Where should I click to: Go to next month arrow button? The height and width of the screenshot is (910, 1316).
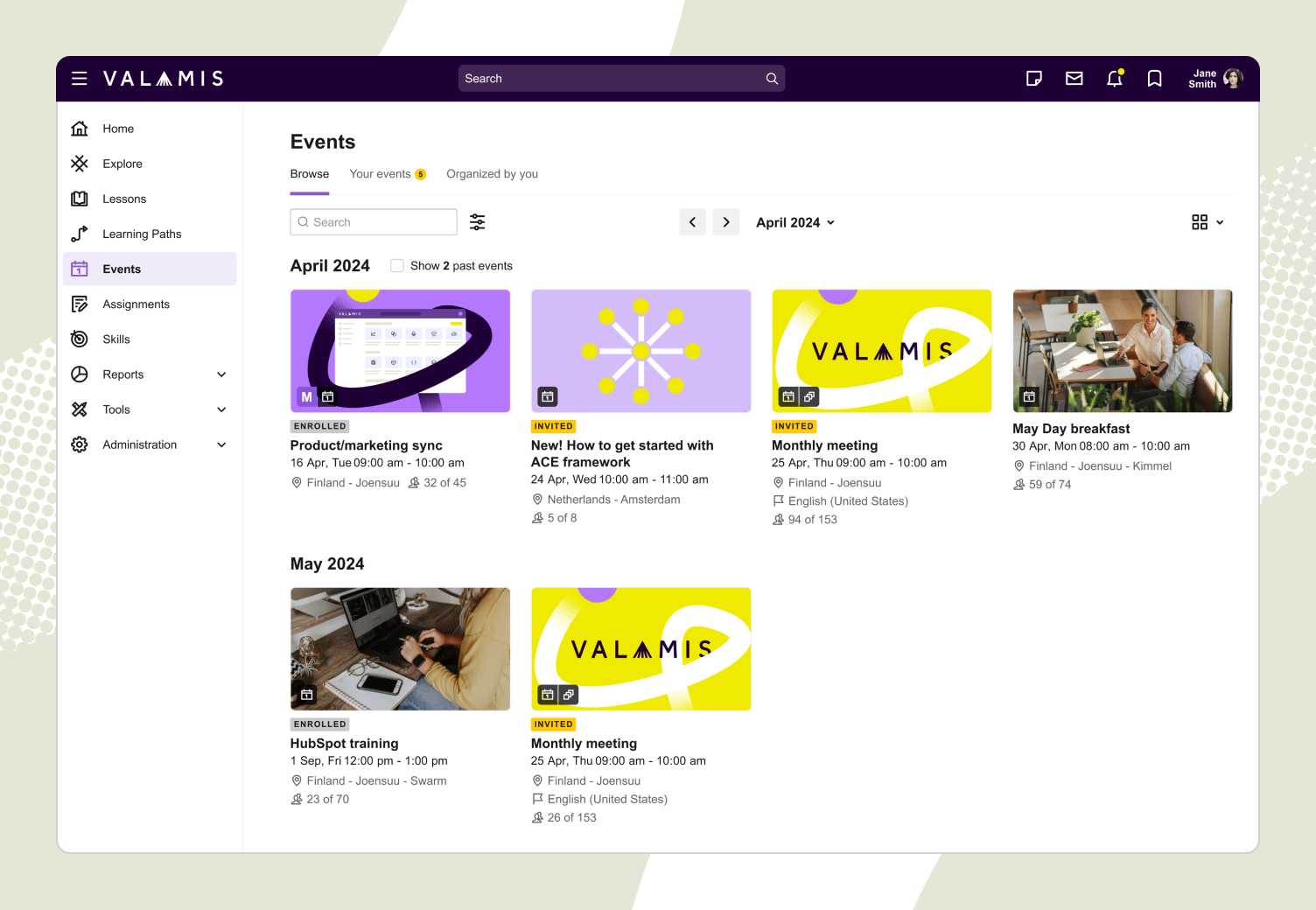point(726,222)
